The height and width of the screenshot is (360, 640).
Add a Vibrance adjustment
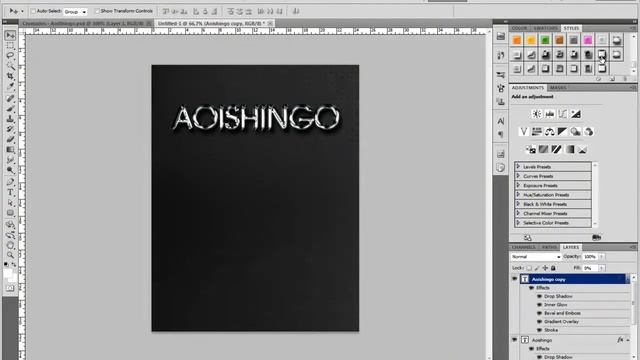pos(524,131)
